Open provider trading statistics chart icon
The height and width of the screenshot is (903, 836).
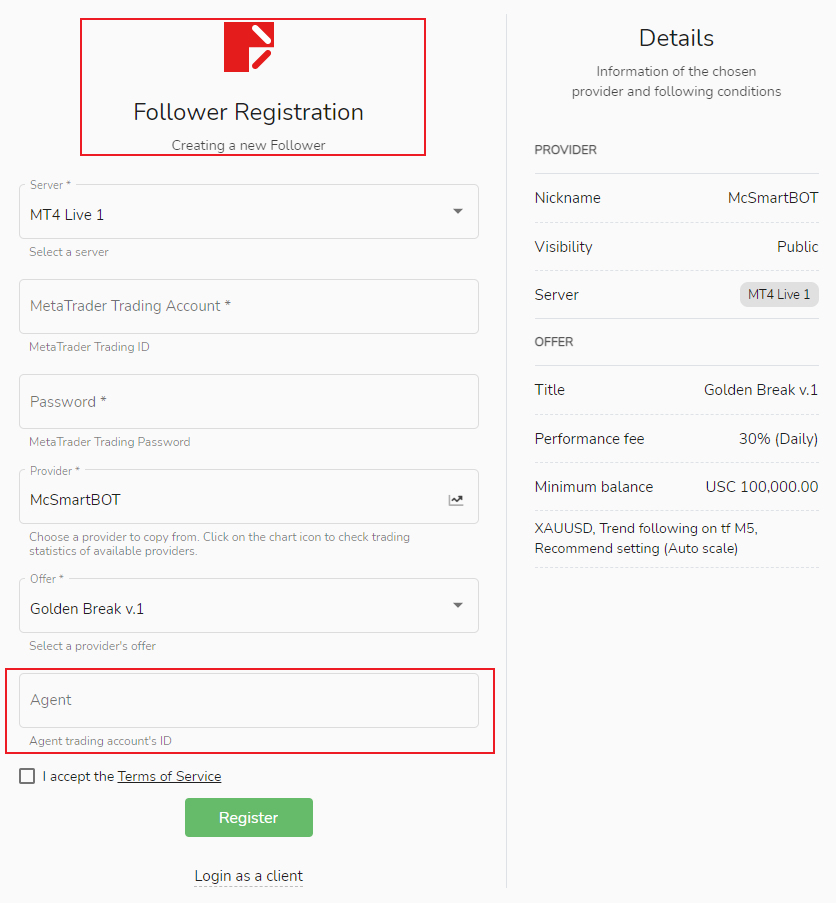click(x=456, y=500)
